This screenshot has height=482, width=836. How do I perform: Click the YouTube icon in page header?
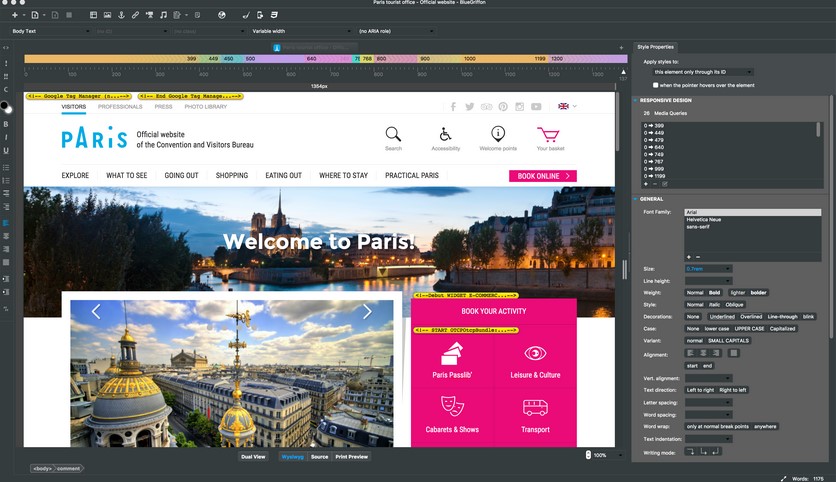[x=536, y=107]
